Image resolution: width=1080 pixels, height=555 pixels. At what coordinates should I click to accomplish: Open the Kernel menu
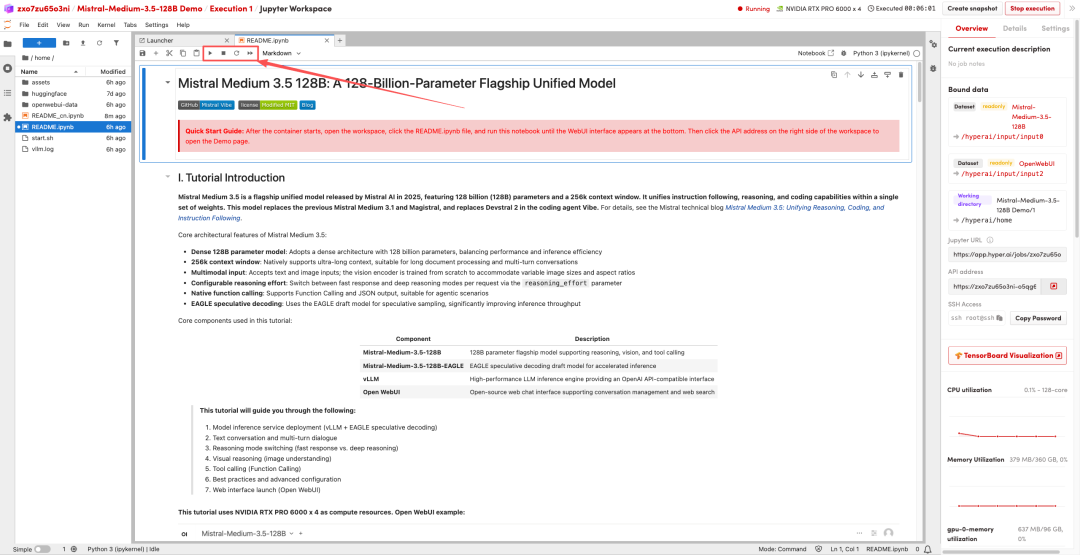coord(106,25)
